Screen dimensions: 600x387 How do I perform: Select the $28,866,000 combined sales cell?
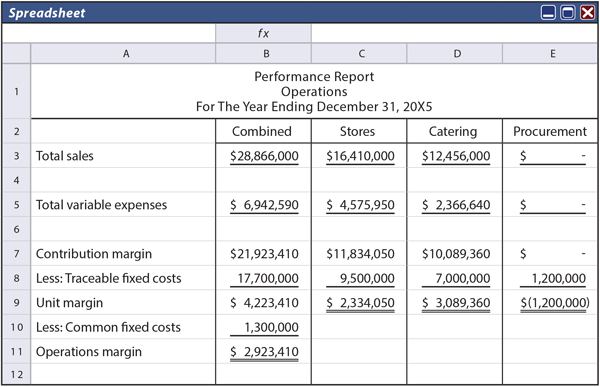(263, 156)
